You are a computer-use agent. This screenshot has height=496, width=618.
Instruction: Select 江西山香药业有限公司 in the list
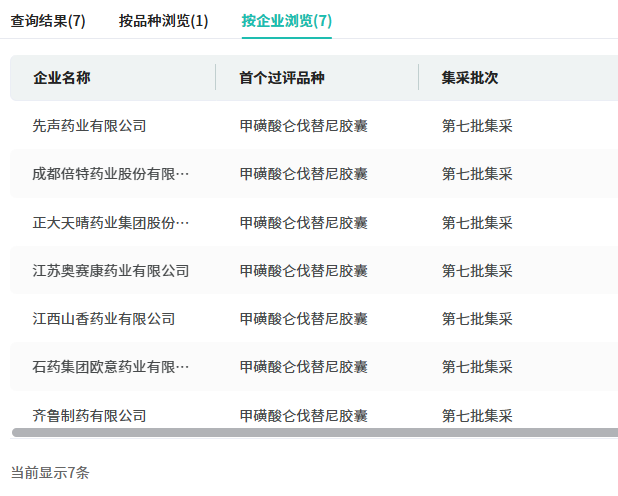point(104,319)
